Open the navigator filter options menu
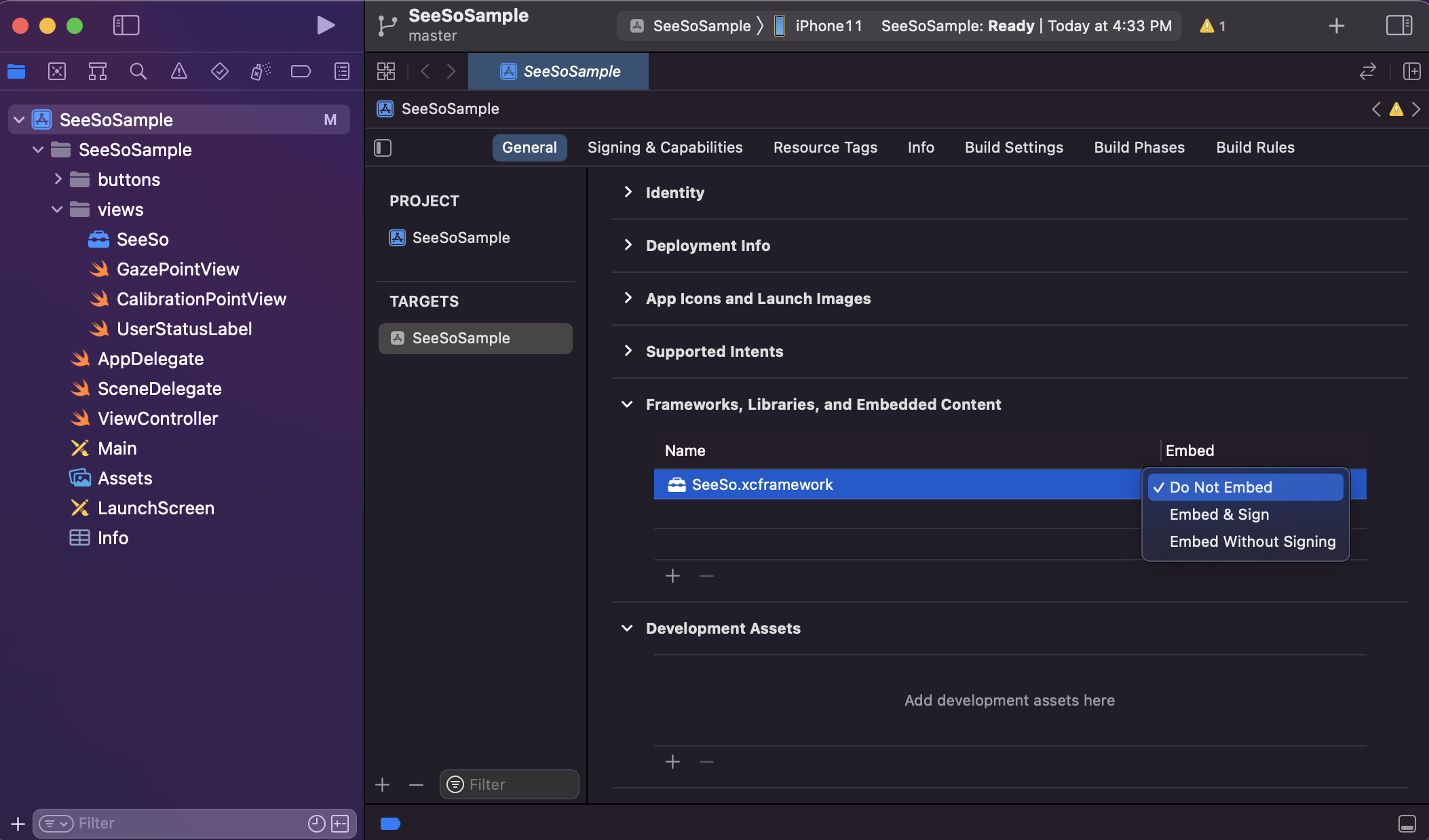The height and width of the screenshot is (840, 1429). 56,824
